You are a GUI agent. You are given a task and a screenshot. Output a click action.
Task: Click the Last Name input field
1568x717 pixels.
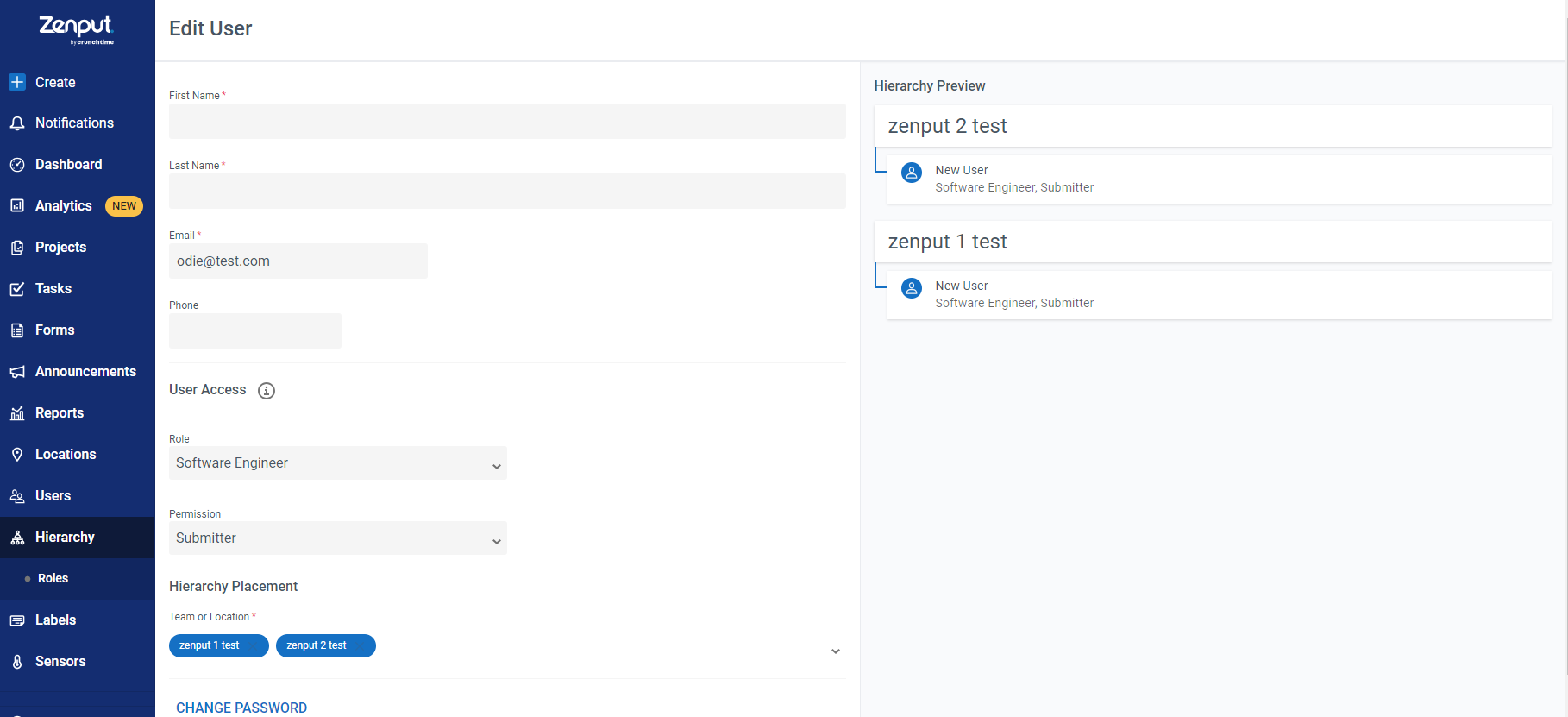[507, 192]
